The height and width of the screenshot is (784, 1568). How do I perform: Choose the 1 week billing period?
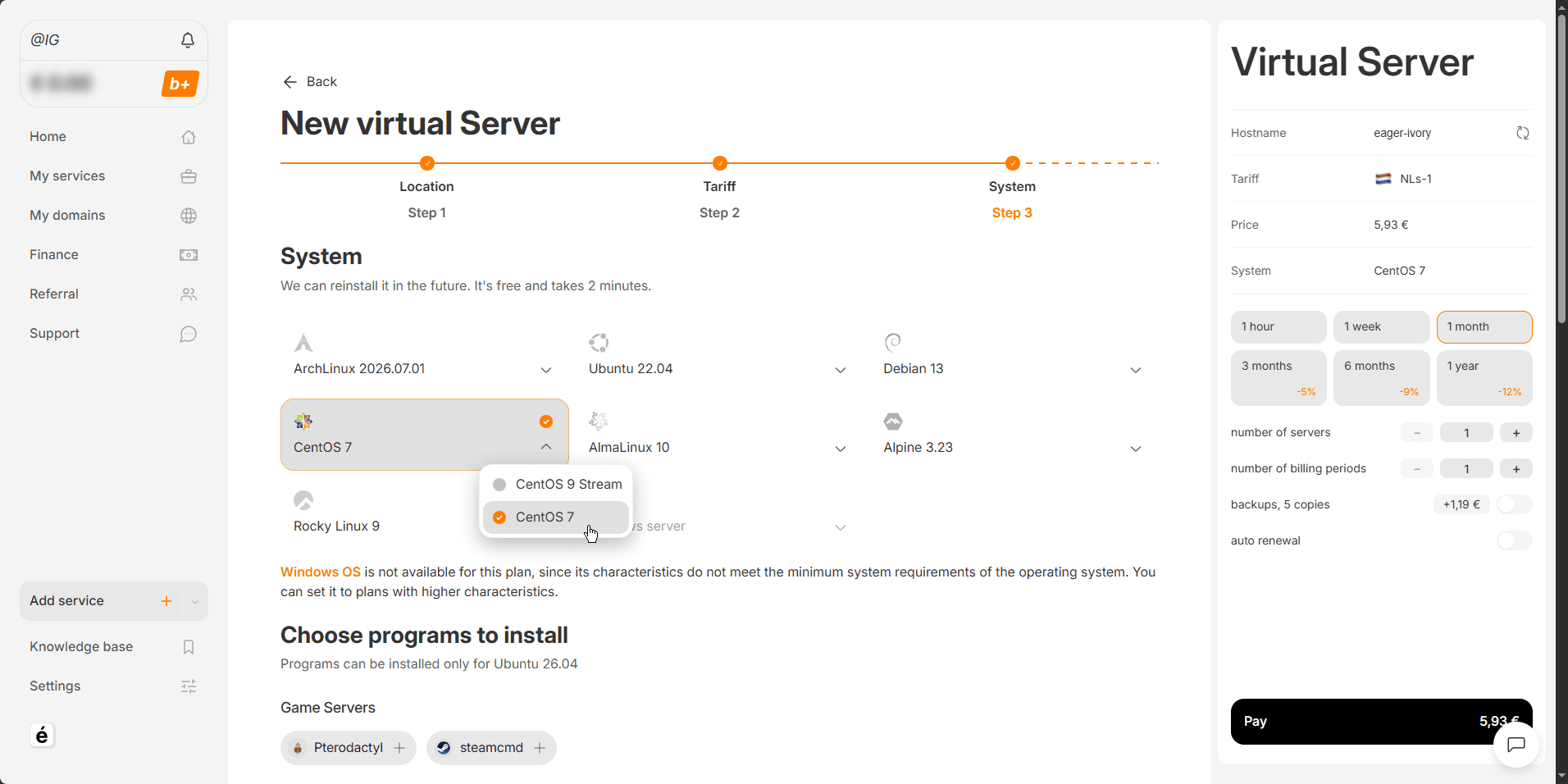coord(1381,327)
